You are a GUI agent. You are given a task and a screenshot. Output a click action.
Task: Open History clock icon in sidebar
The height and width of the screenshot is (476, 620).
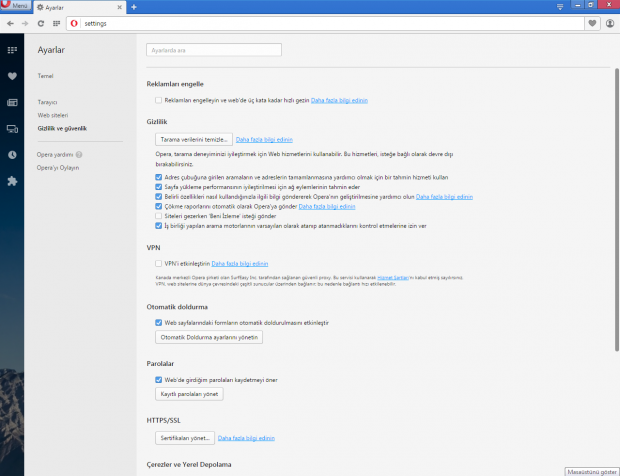[12, 155]
